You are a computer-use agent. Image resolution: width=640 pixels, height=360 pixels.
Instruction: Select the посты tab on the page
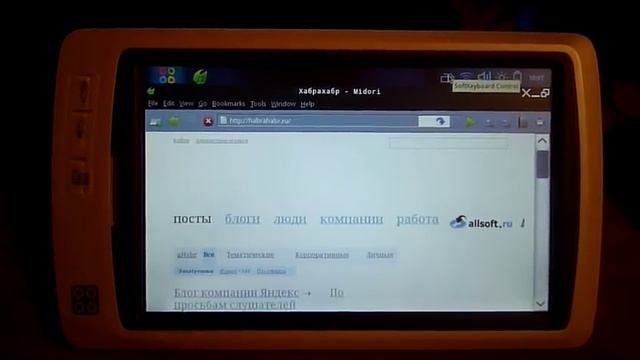[192, 219]
